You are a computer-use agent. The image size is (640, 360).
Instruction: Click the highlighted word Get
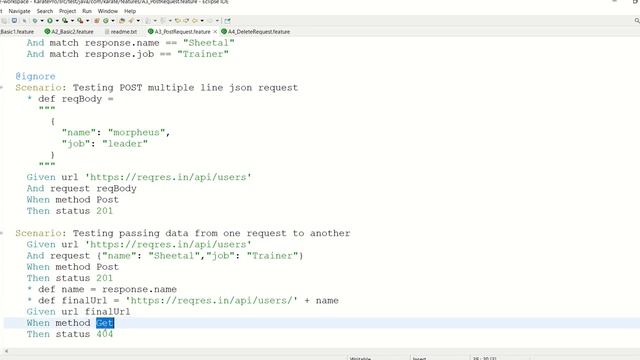tap(105, 323)
